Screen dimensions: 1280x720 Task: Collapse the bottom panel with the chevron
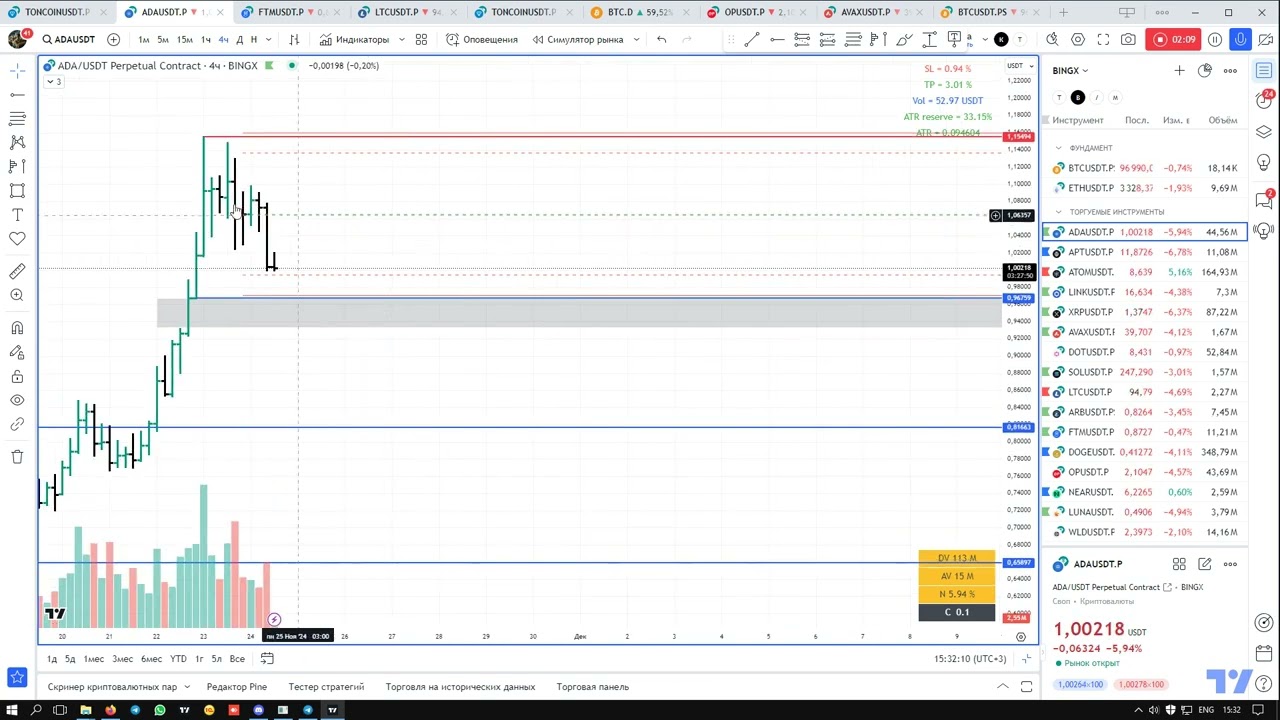(x=1002, y=687)
